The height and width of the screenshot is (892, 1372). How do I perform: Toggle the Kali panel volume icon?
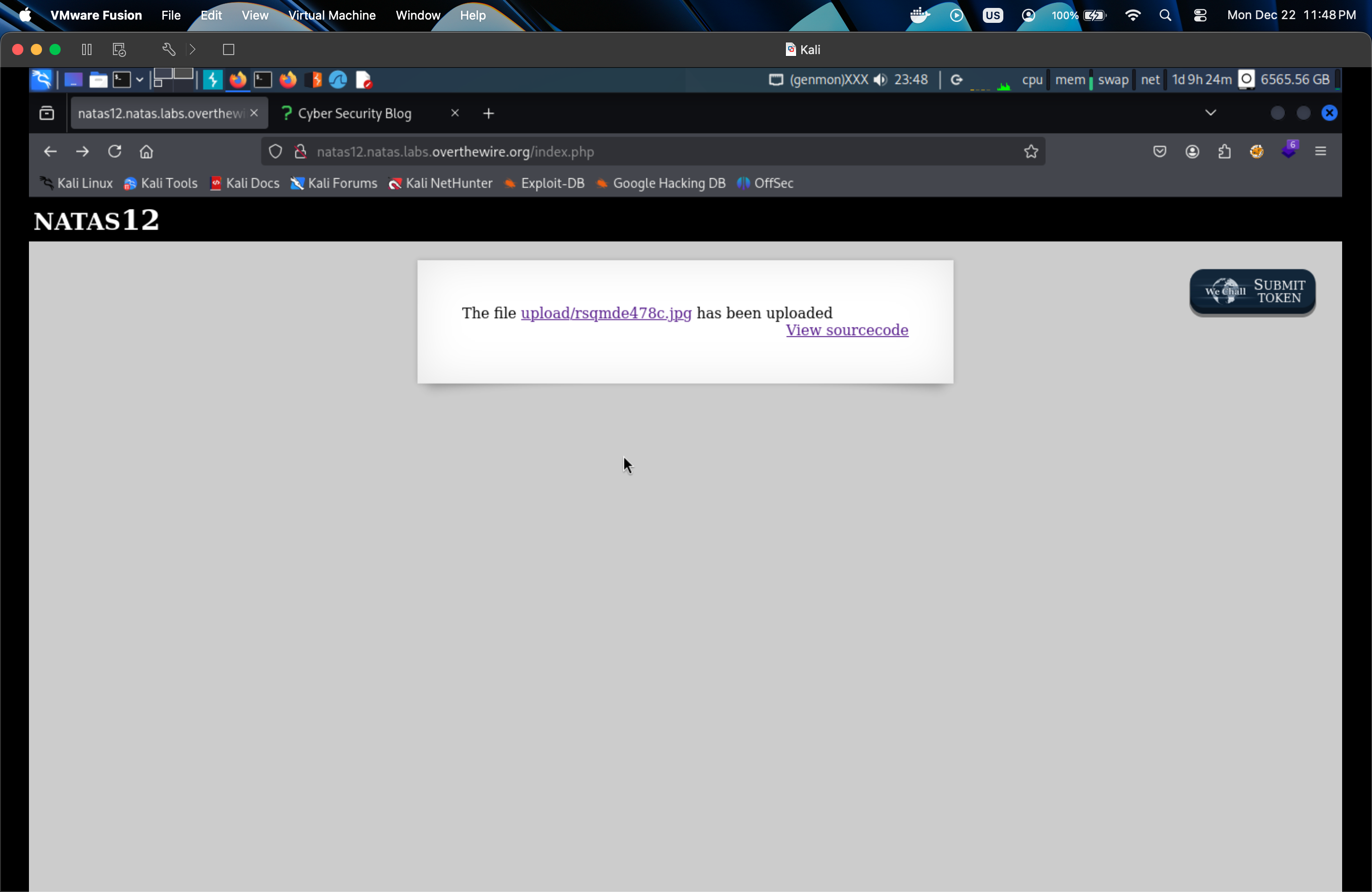coord(880,79)
